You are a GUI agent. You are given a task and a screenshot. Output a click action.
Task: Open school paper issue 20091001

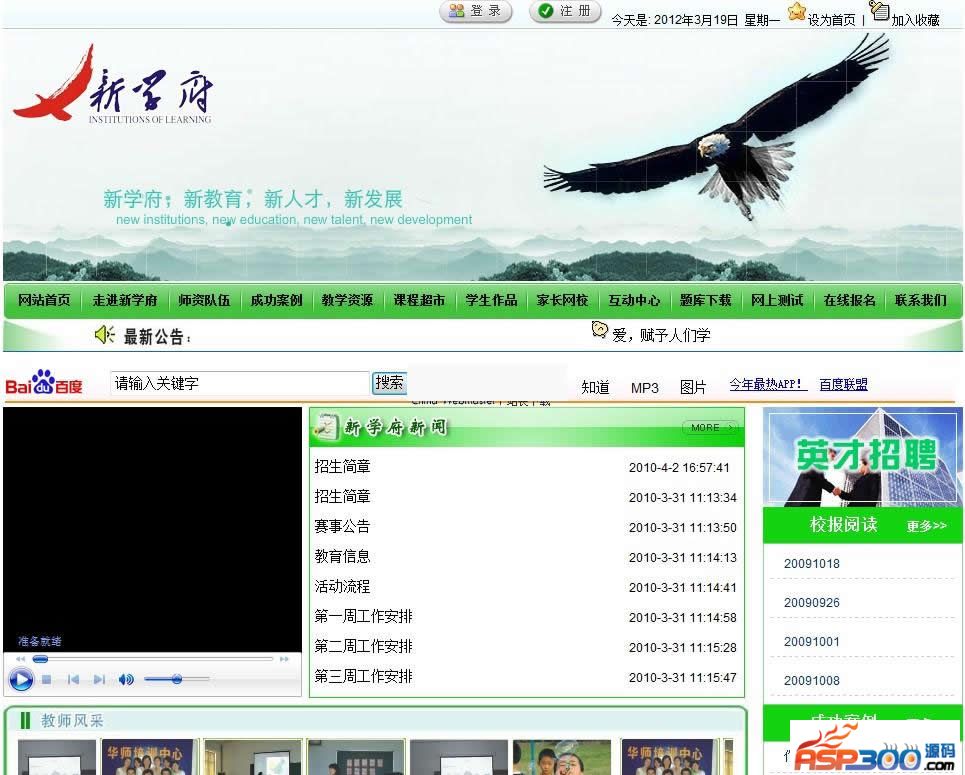(x=812, y=642)
